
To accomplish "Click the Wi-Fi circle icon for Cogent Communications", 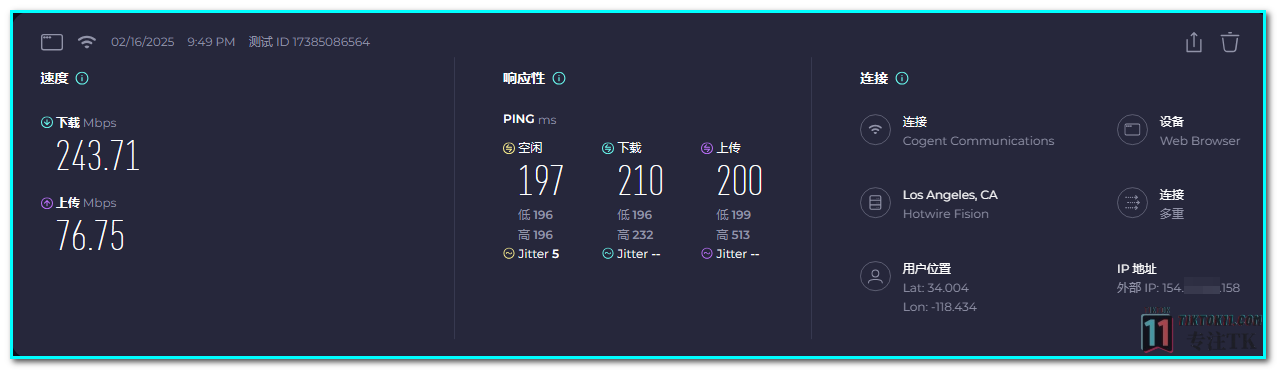I will tap(875, 130).
